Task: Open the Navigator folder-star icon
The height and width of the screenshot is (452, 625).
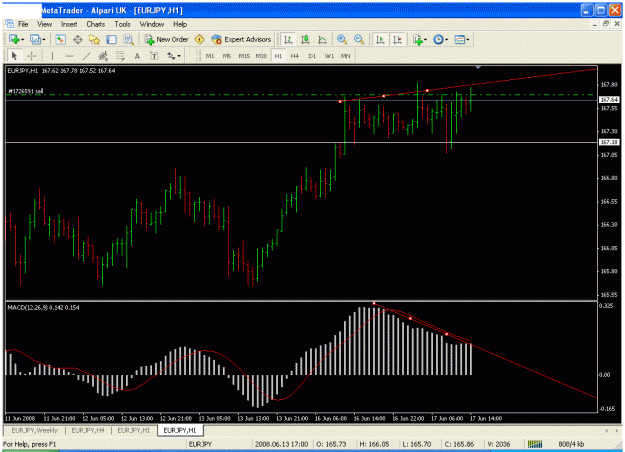Action: (94, 39)
